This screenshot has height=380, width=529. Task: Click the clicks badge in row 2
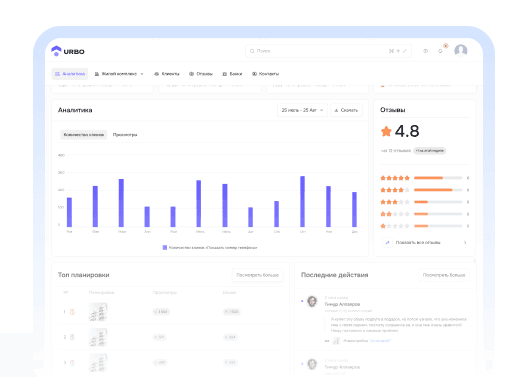pyautogui.click(x=230, y=337)
